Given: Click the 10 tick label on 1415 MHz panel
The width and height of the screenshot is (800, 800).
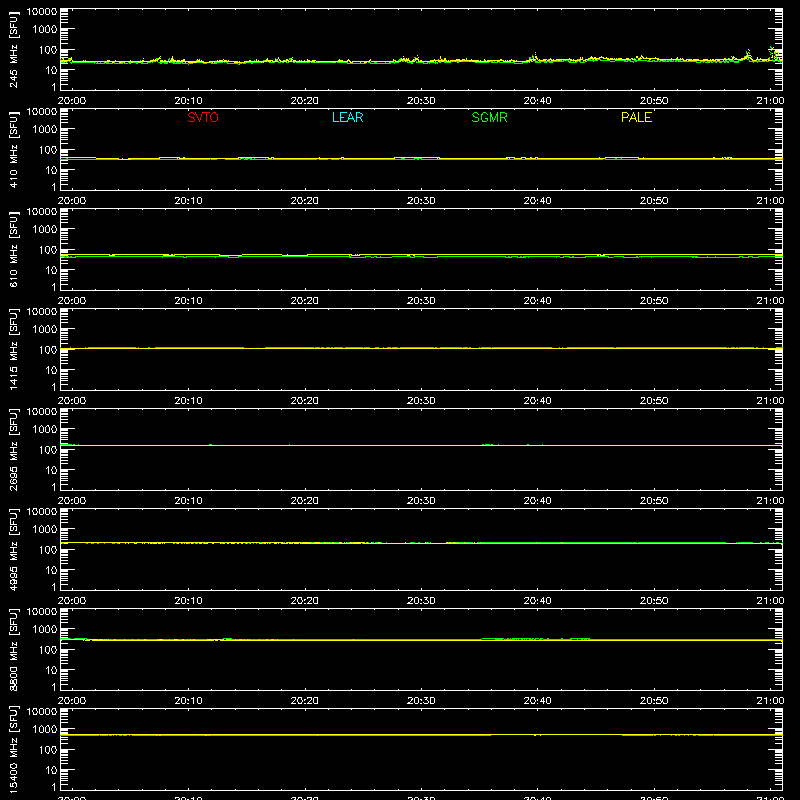Looking at the screenshot, I should pos(51,370).
